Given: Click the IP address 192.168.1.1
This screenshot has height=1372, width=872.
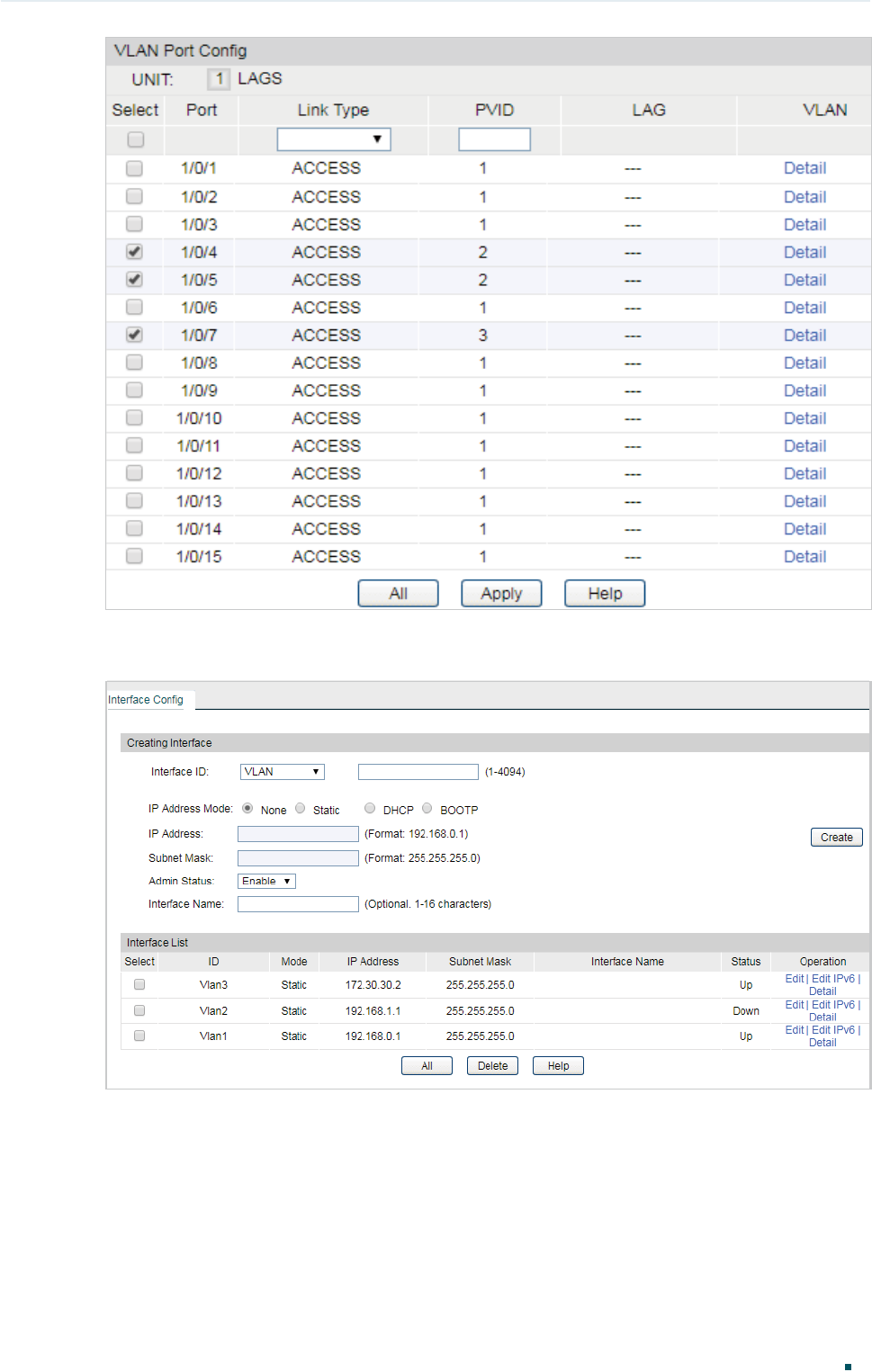Looking at the screenshot, I should pyautogui.click(x=373, y=1011).
